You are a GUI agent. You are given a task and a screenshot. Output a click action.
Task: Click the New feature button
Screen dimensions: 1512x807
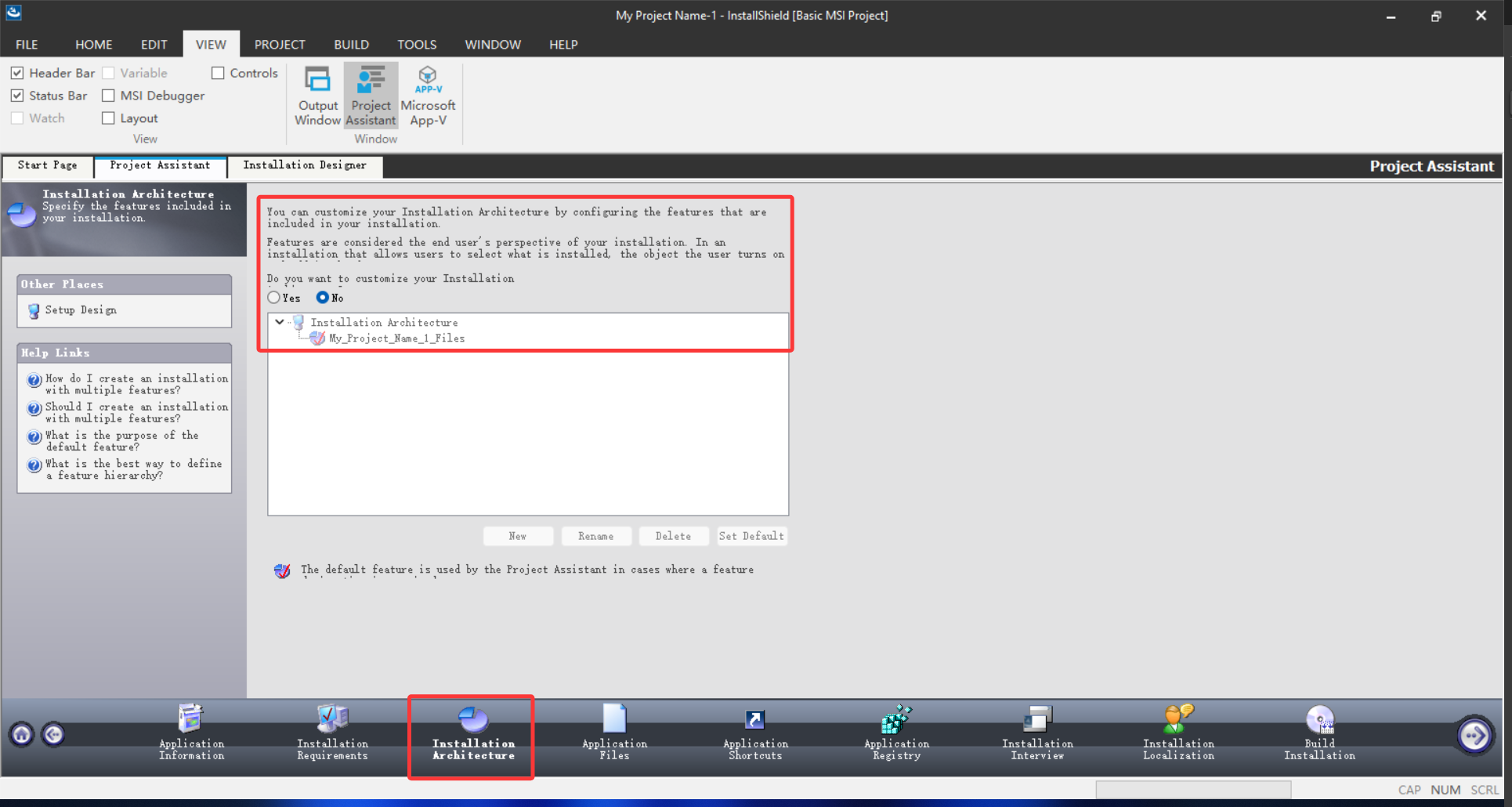point(518,536)
